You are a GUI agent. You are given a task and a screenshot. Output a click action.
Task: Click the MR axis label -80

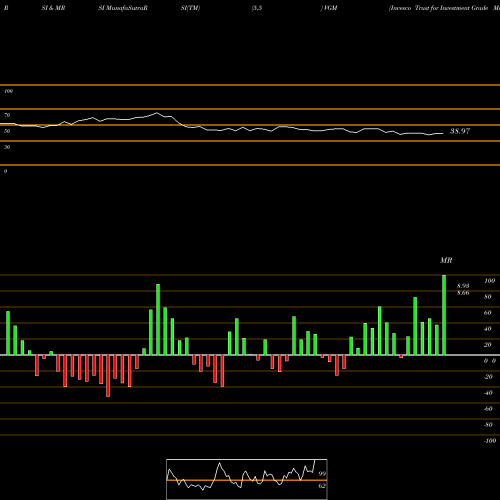point(488,425)
